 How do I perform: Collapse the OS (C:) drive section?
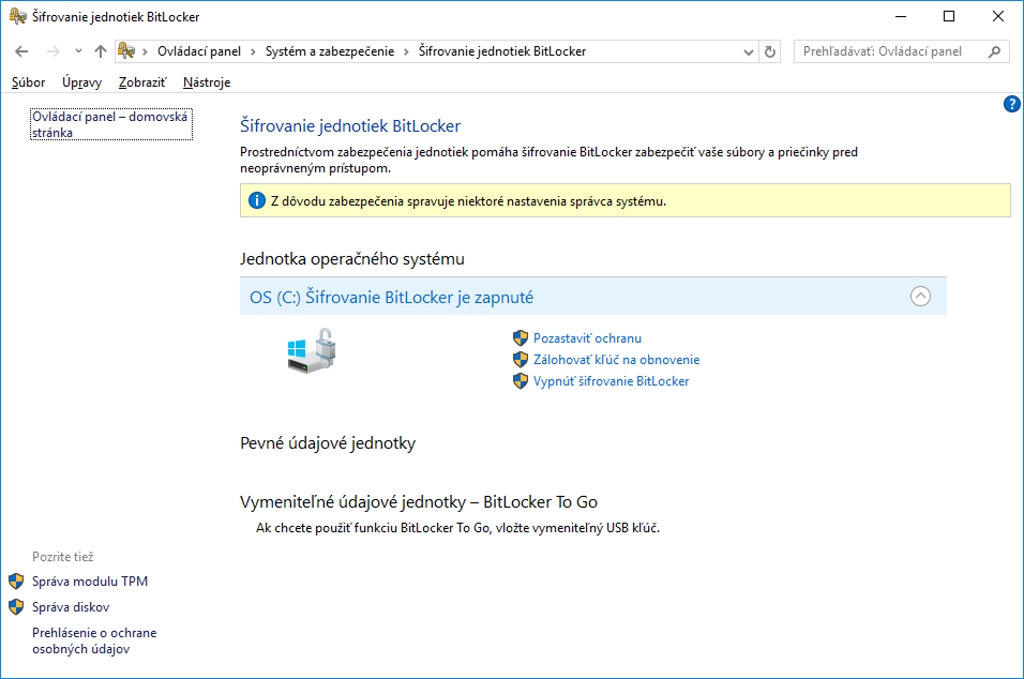tap(921, 296)
